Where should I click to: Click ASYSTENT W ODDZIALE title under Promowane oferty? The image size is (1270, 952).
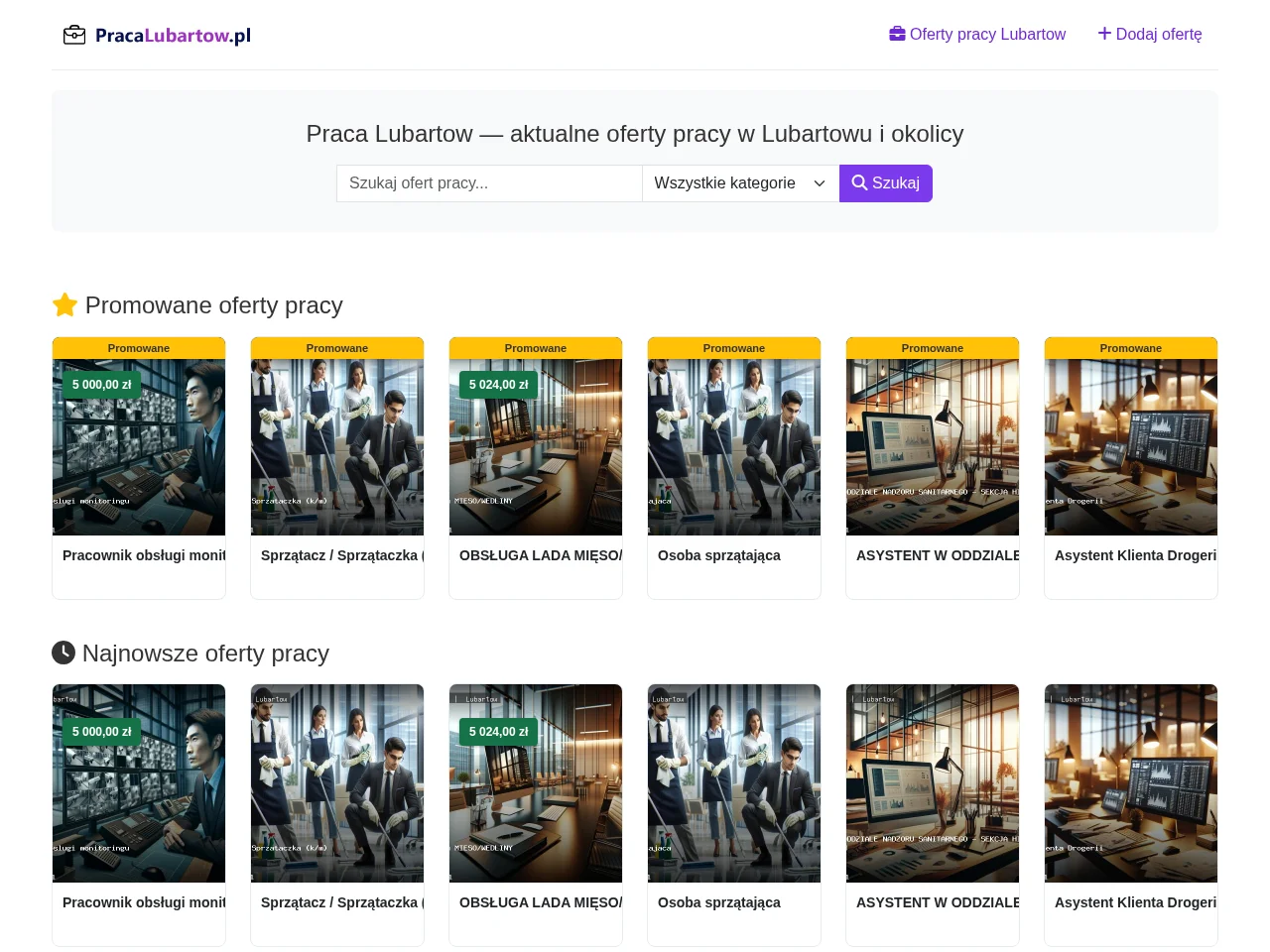[938, 555]
